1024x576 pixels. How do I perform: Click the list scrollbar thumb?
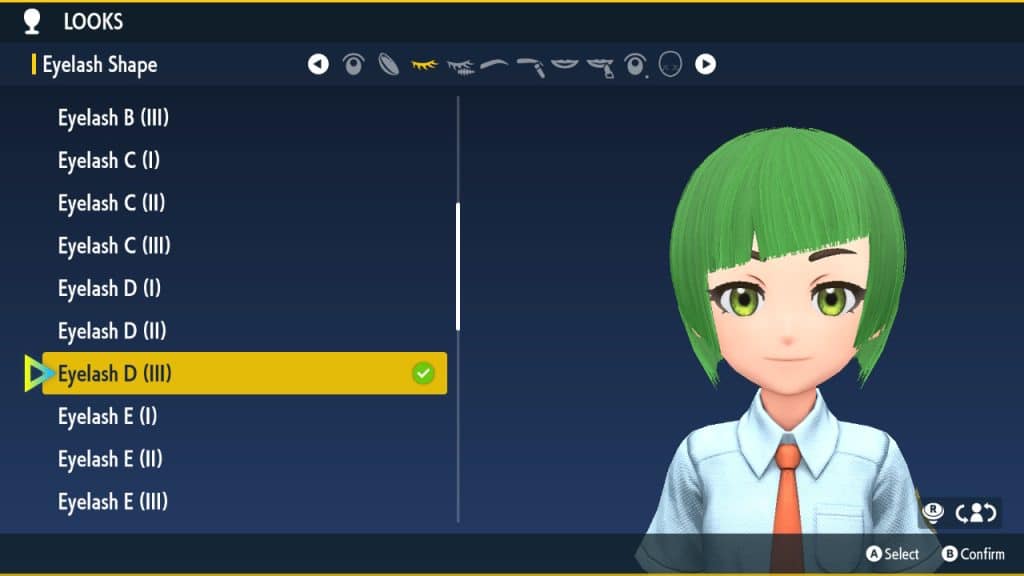(458, 266)
